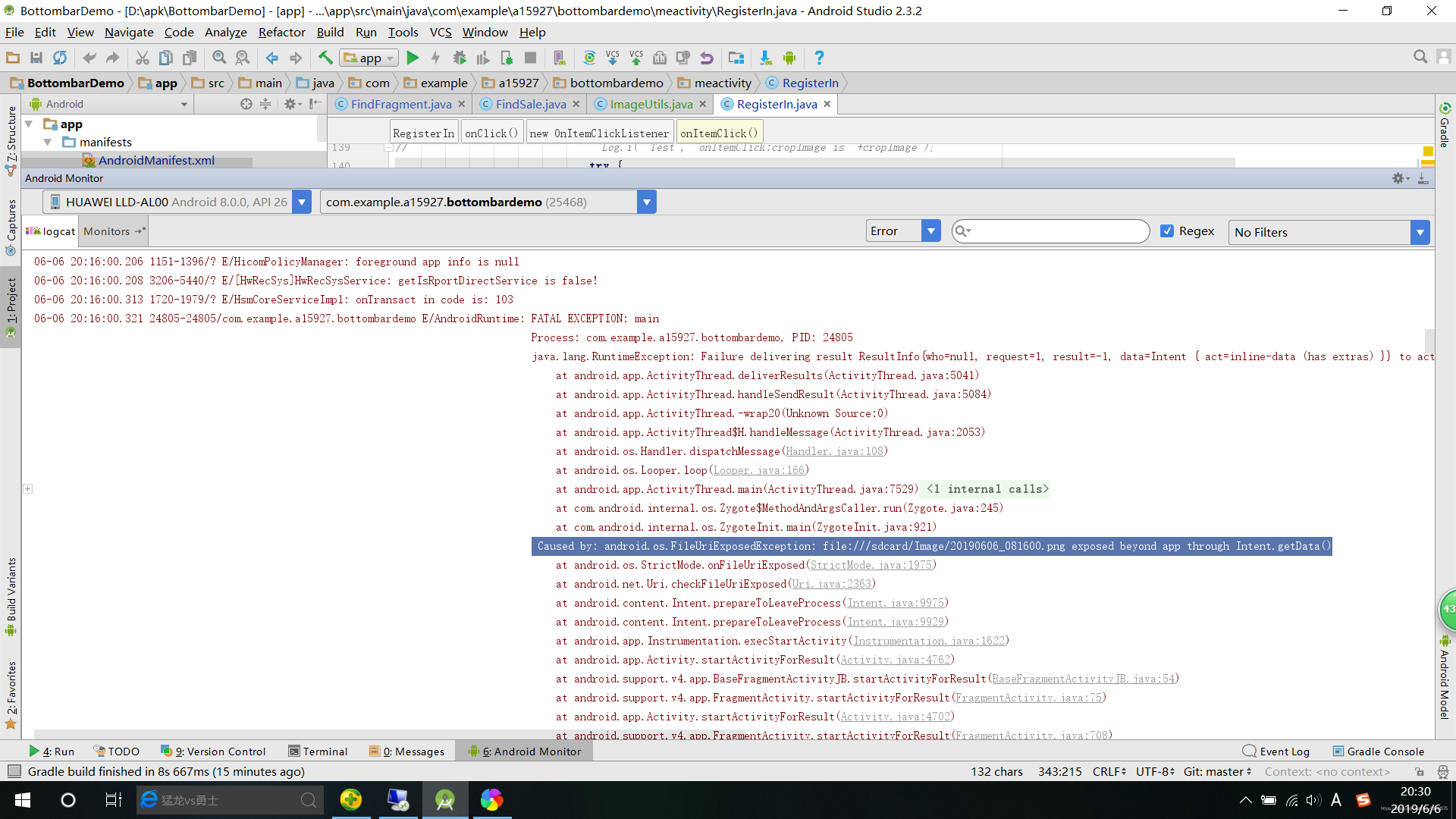Switch to the ImageUtils.java tab
The image size is (1456, 819).
coord(651,105)
